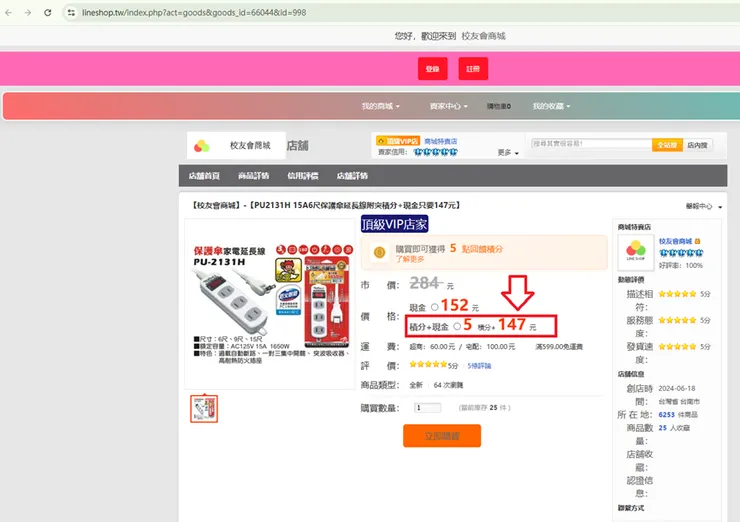Click the 描述相符 rating stars
The height and width of the screenshot is (522, 740).
click(x=677, y=294)
